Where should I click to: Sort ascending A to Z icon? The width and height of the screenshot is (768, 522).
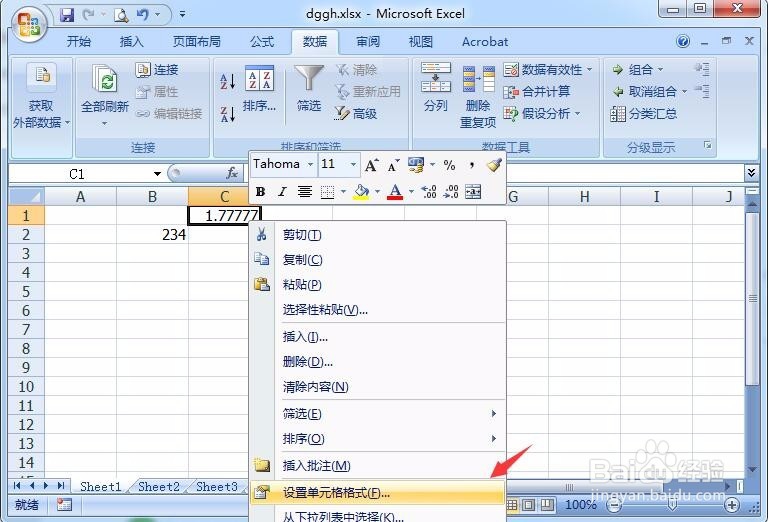pos(228,81)
